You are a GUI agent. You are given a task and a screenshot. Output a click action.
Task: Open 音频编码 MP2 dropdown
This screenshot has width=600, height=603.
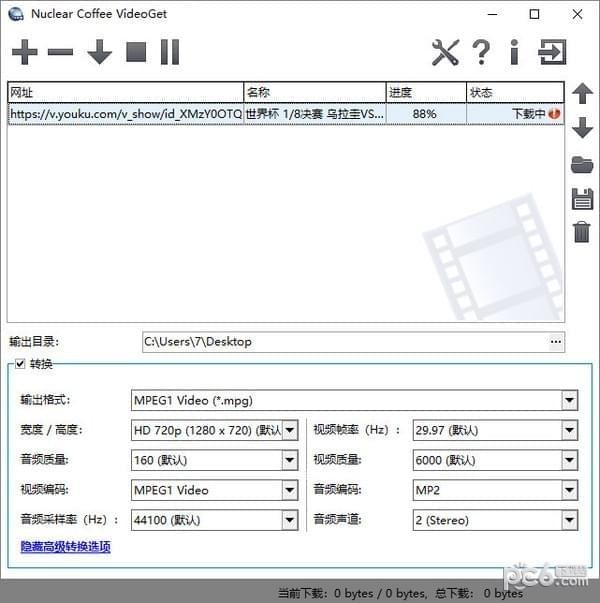[569, 490]
